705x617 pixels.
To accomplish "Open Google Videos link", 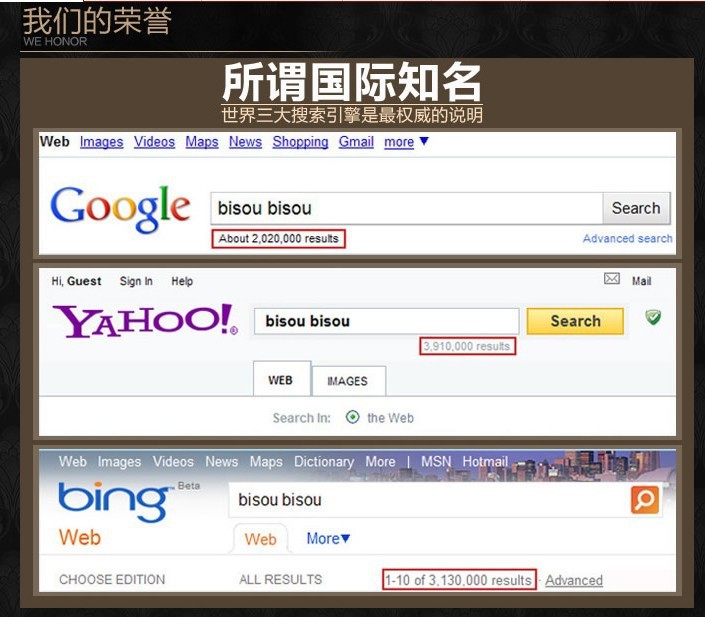I will click(x=154, y=142).
